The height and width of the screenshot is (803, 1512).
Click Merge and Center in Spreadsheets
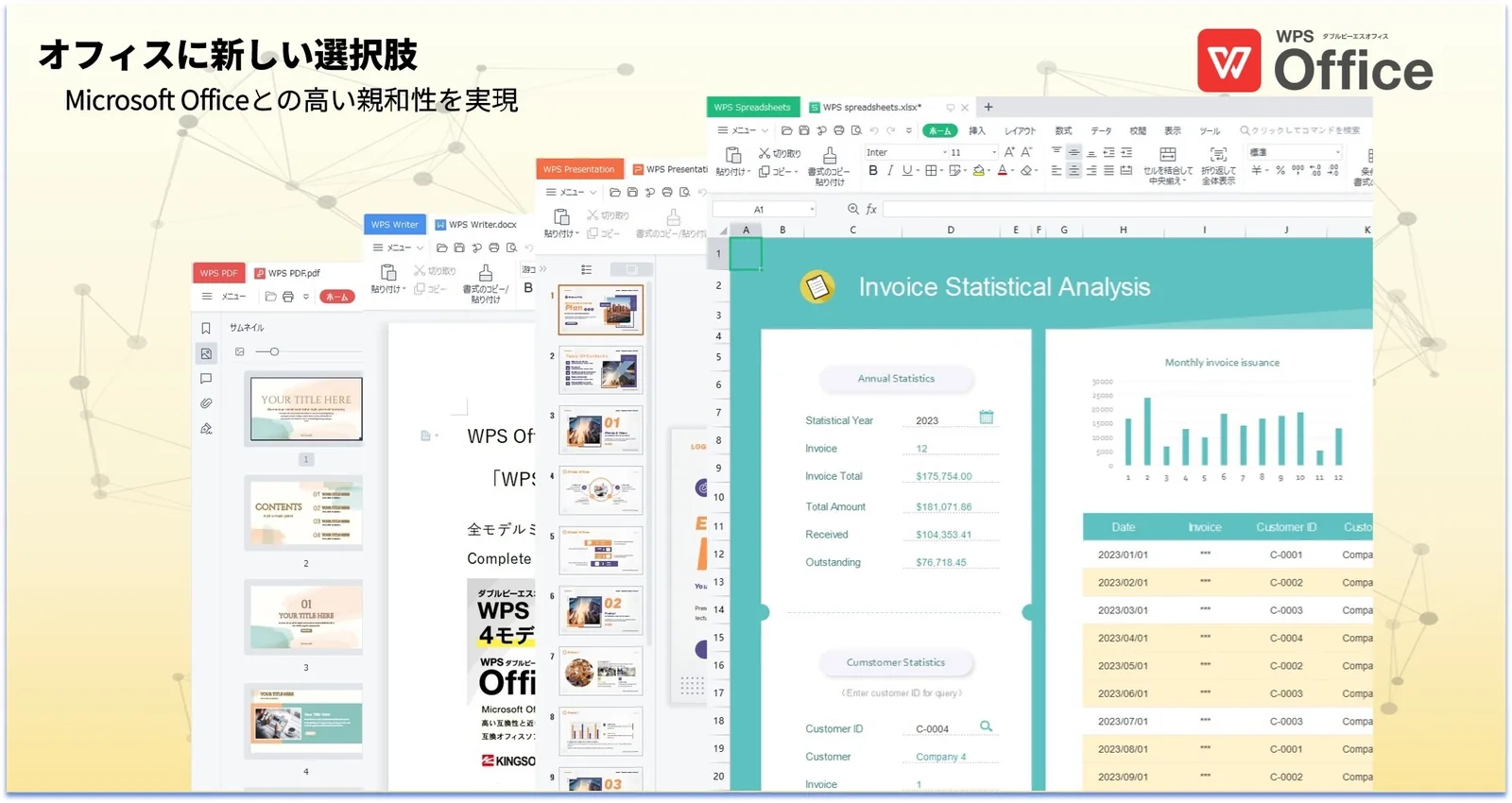tap(1168, 165)
